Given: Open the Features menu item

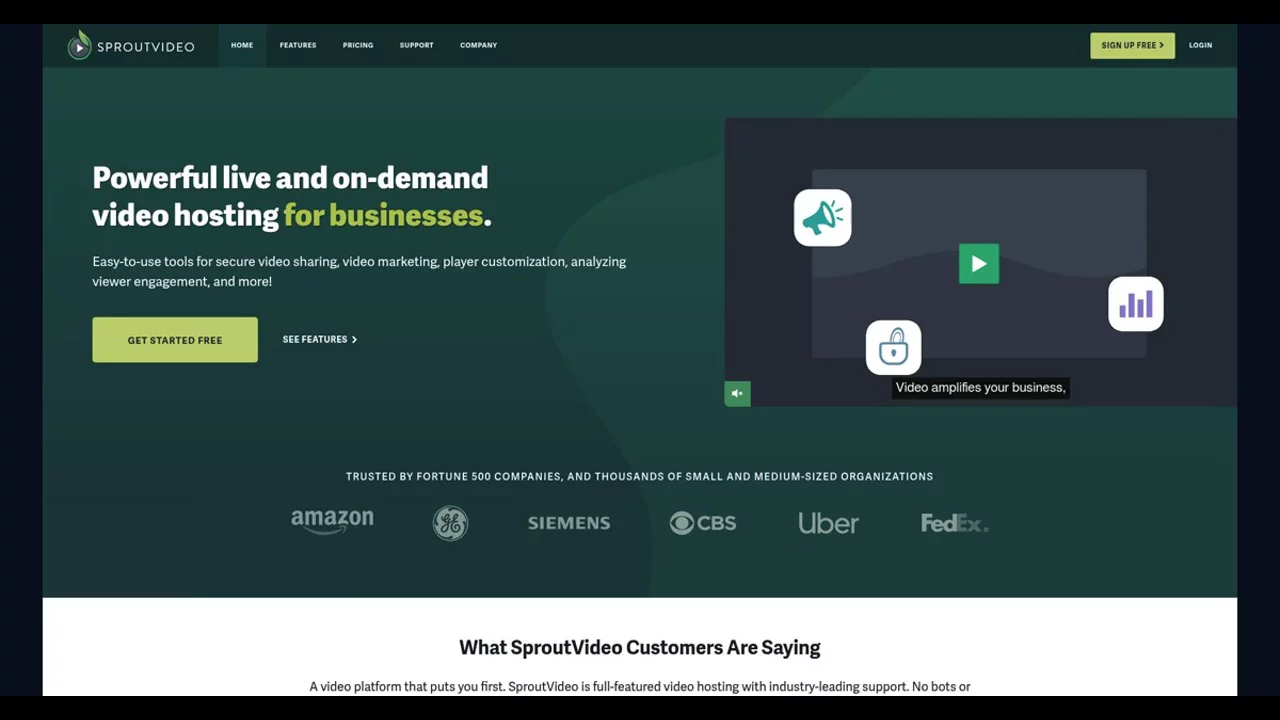Looking at the screenshot, I should click(298, 45).
